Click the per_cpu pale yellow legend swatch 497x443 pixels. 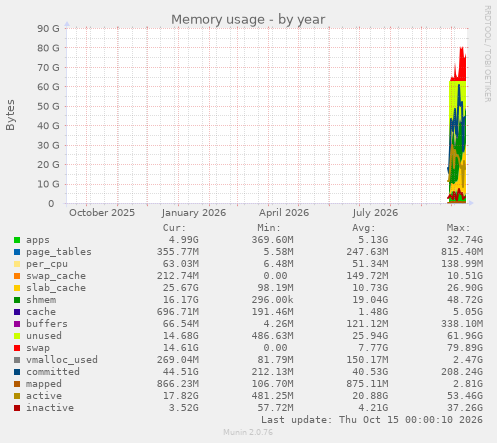tap(17, 264)
